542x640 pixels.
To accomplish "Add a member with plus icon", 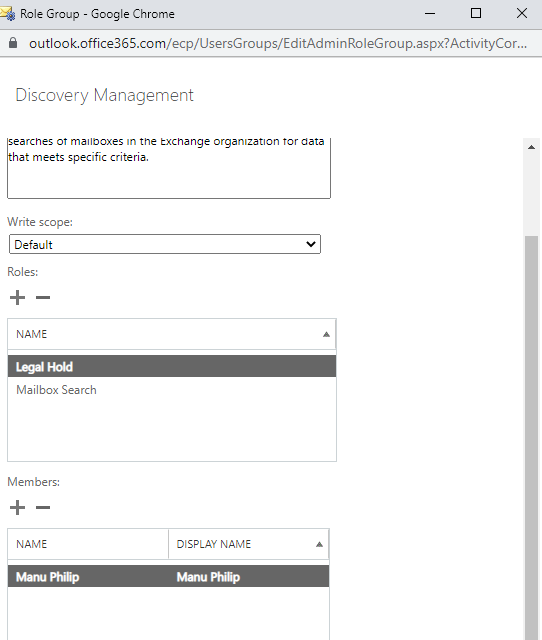I will 17,507.
